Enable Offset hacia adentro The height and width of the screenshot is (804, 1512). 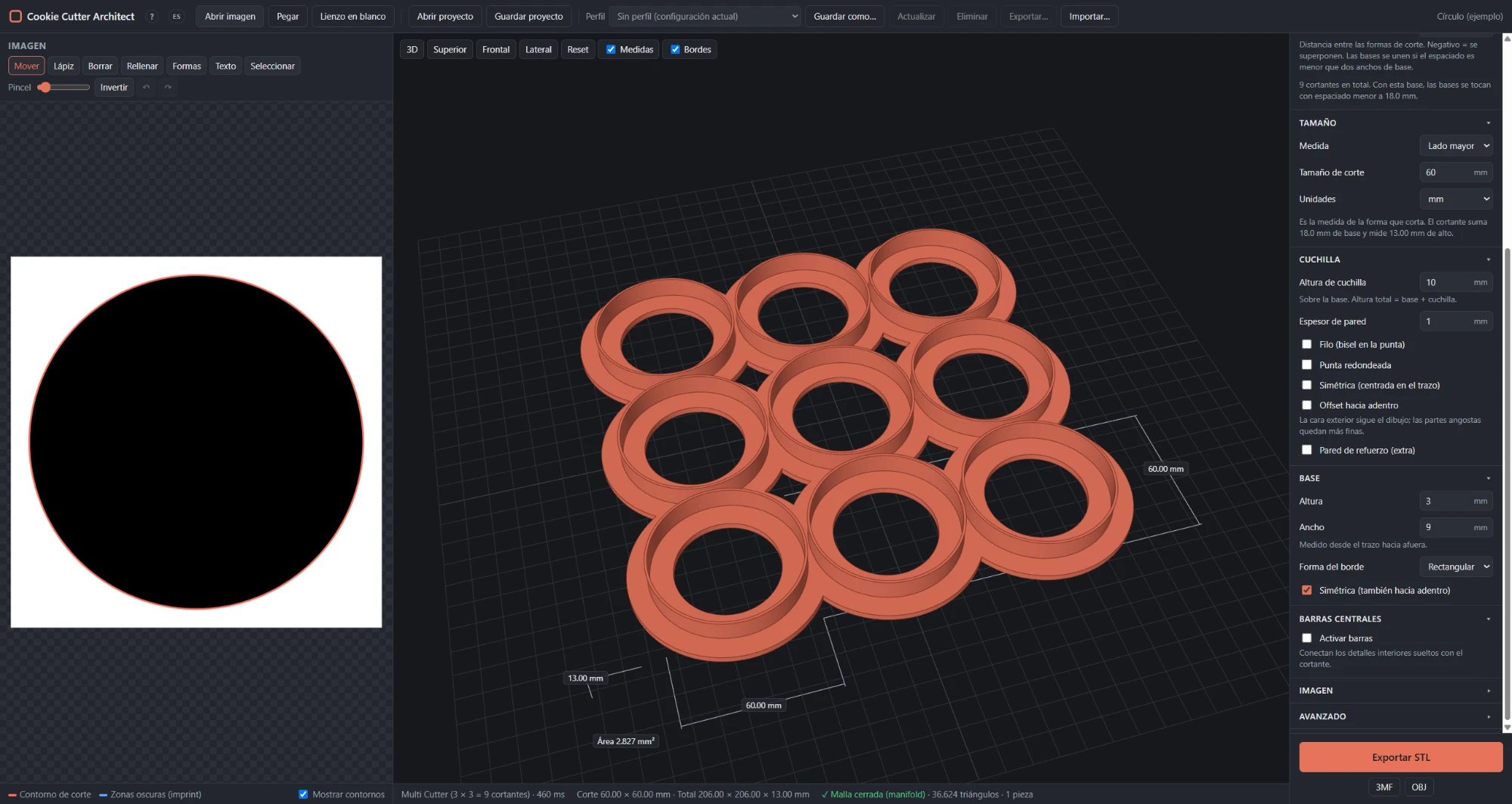(x=1306, y=405)
